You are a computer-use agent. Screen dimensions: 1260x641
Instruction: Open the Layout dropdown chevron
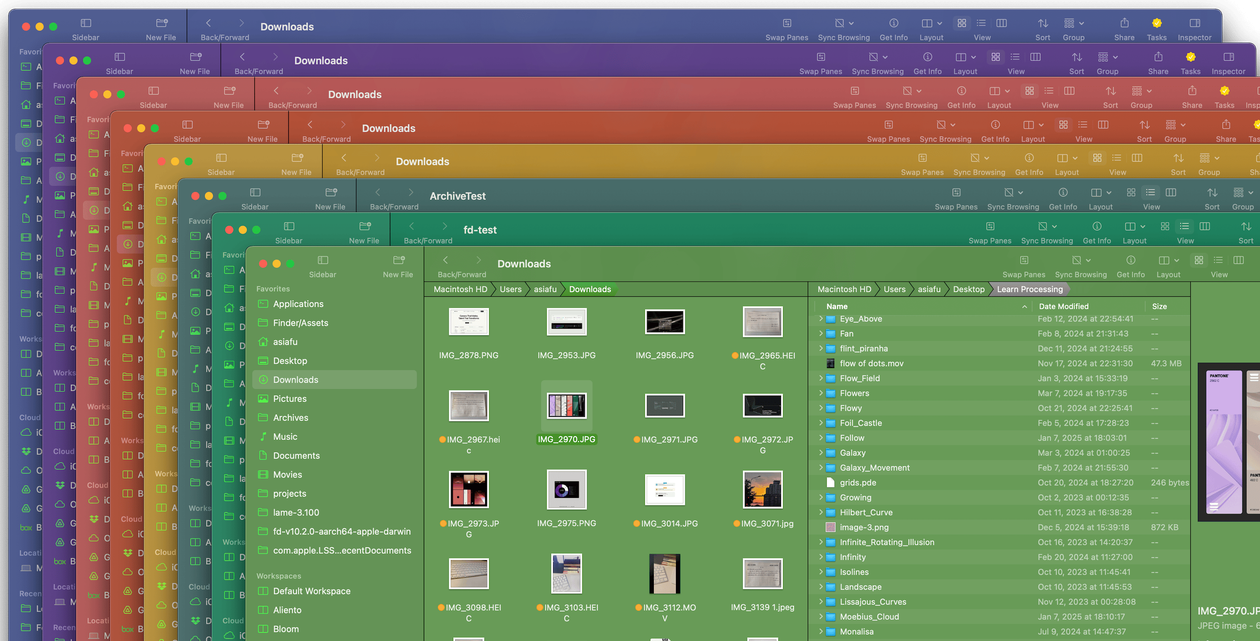1177,260
